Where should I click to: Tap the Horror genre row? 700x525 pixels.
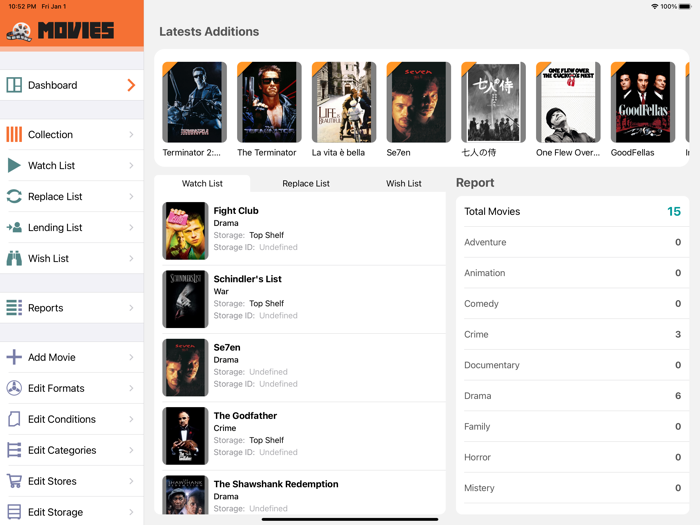(x=572, y=457)
